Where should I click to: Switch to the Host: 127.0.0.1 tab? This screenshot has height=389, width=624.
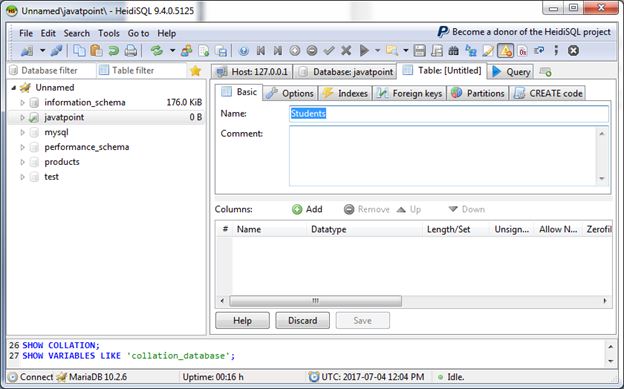pos(252,72)
